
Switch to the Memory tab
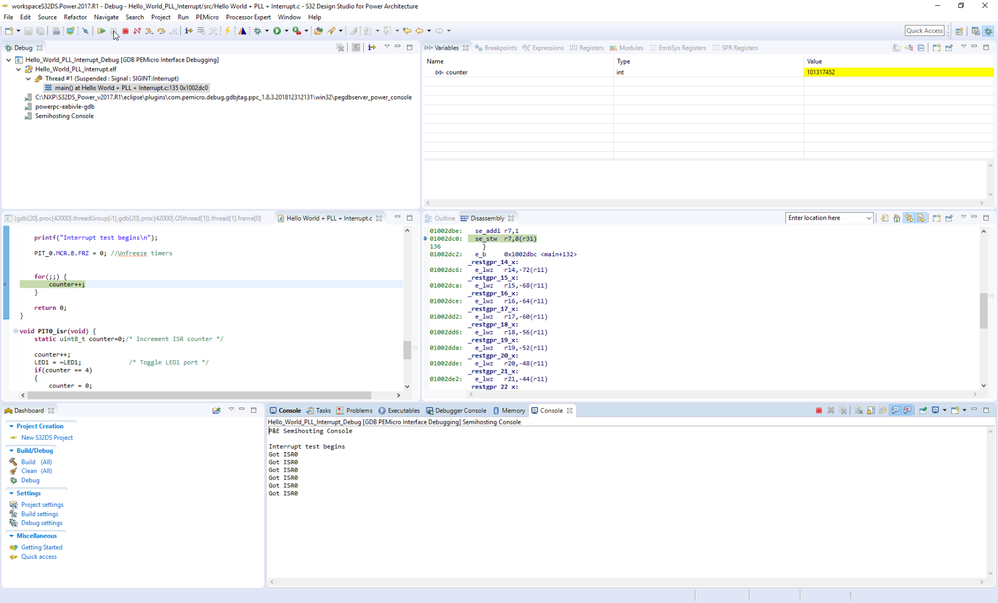(x=509, y=411)
